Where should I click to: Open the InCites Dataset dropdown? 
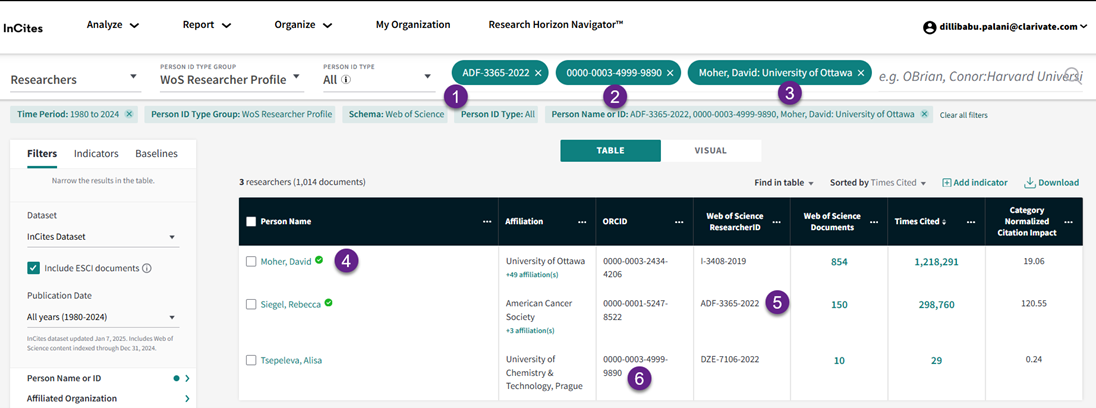(x=102, y=237)
